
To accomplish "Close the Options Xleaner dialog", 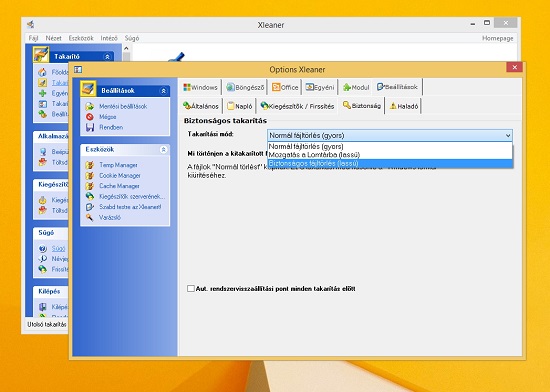I will tap(514, 67).
